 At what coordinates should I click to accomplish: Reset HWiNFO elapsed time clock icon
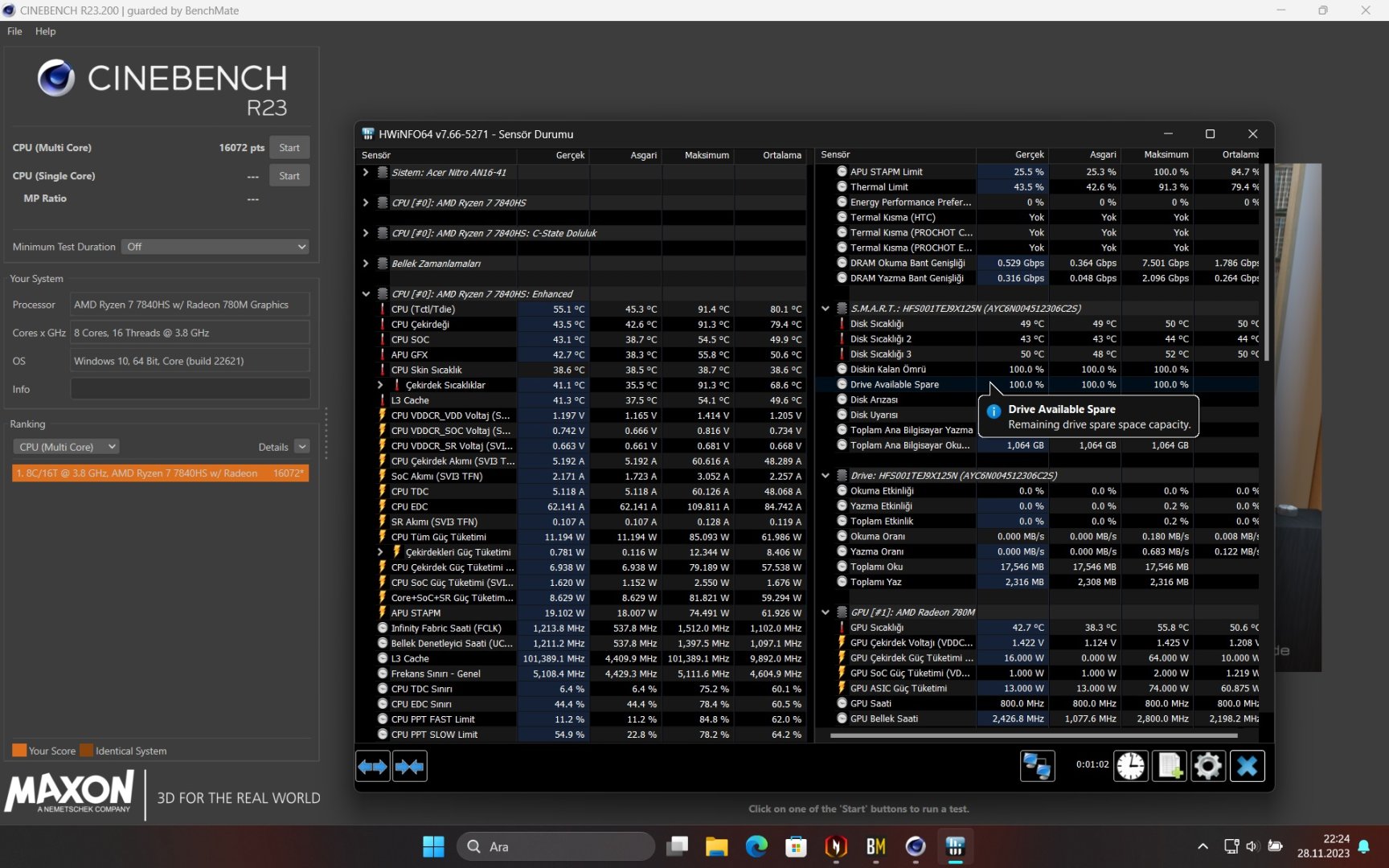point(1130,766)
